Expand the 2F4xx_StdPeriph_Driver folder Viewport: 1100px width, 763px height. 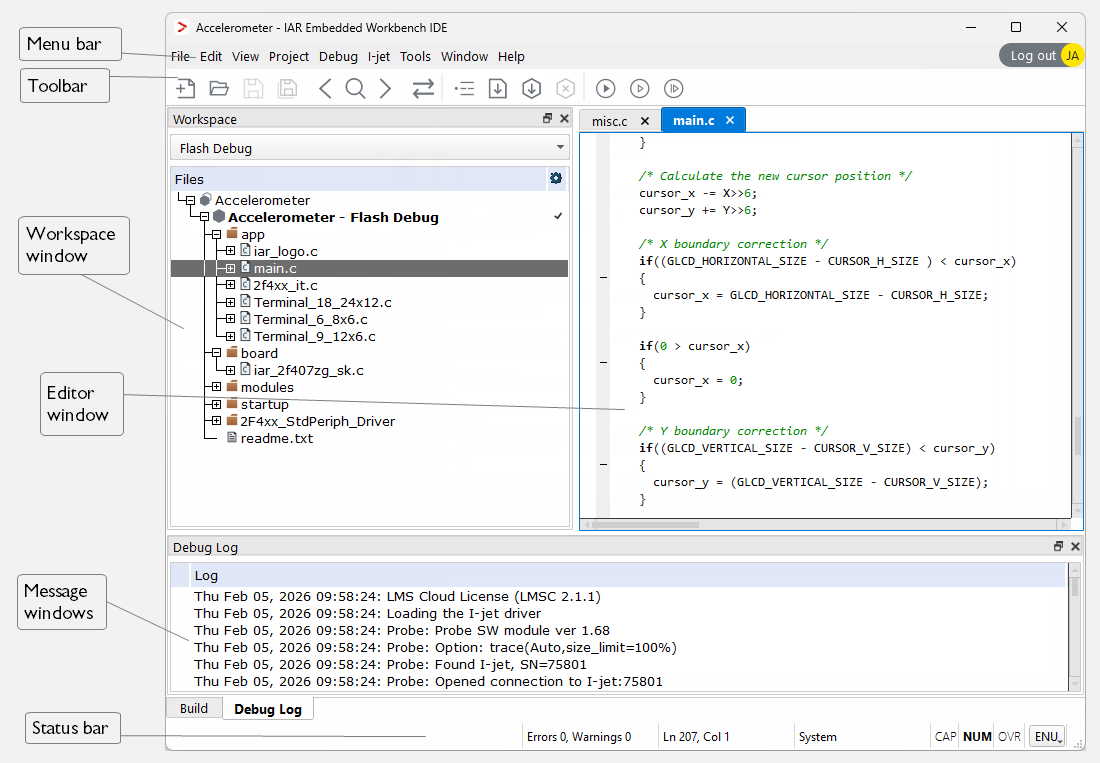tap(217, 421)
